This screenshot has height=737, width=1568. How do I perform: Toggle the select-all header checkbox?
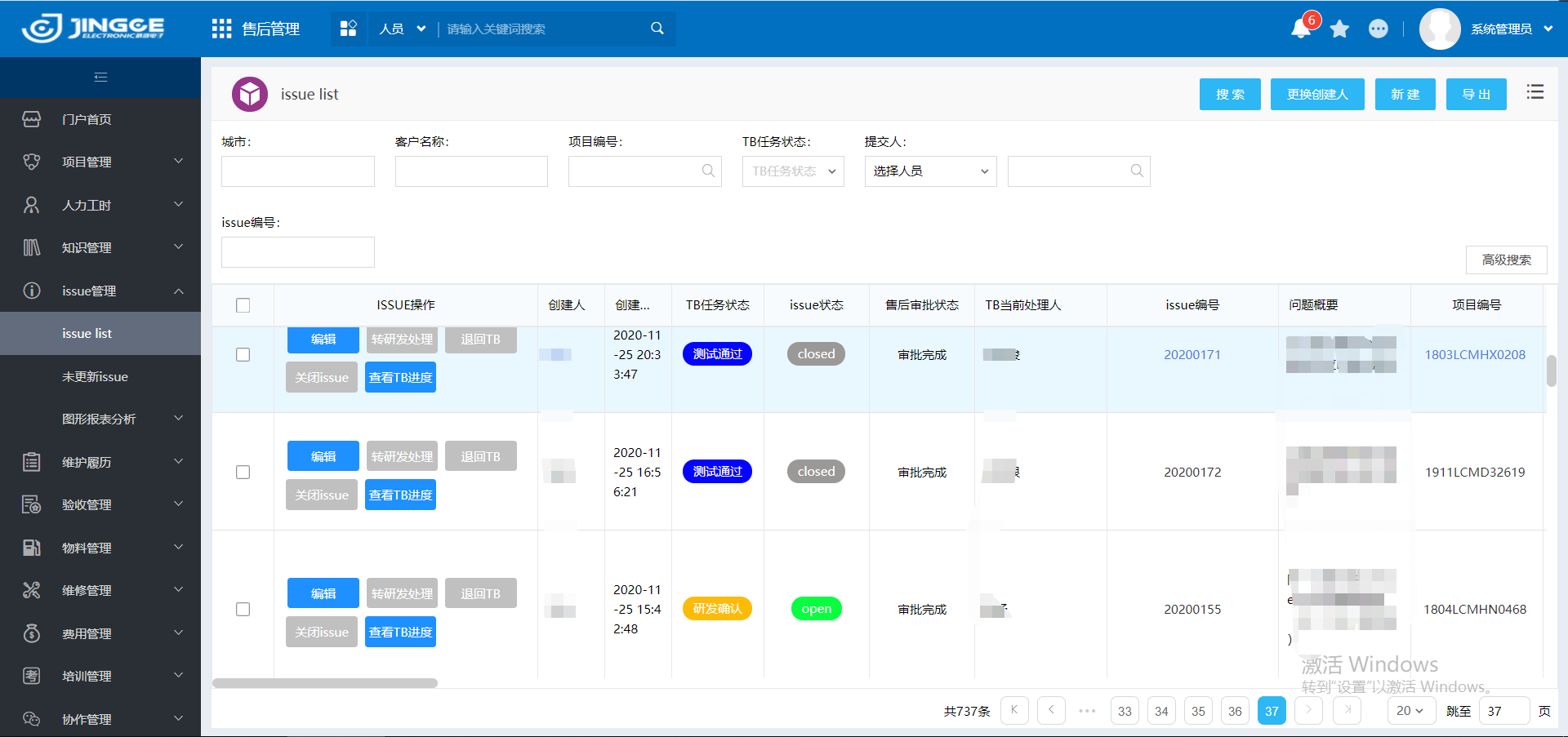(243, 305)
